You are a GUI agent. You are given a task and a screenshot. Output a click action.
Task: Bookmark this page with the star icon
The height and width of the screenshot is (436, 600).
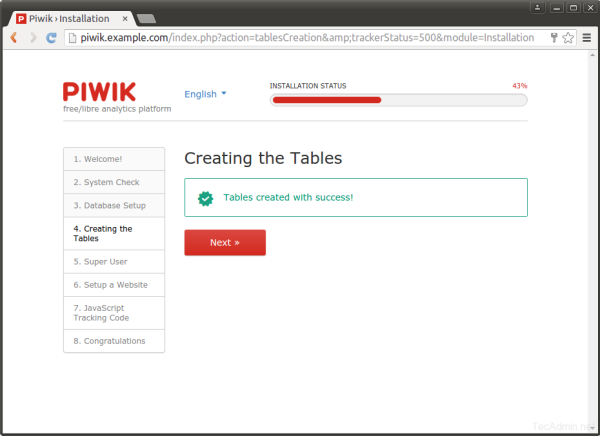coord(568,38)
